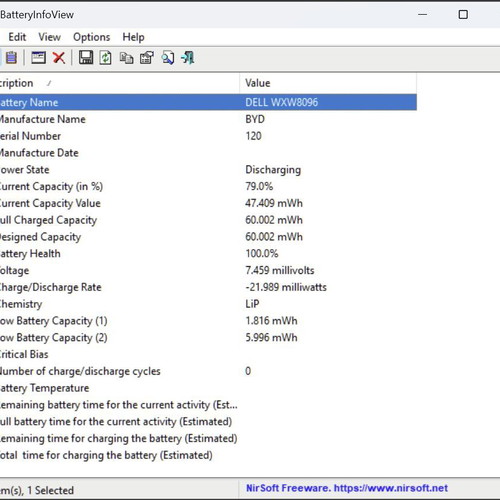Viewport: 500px width, 500px height.
Task: Click the red X delete icon
Action: coord(59,58)
